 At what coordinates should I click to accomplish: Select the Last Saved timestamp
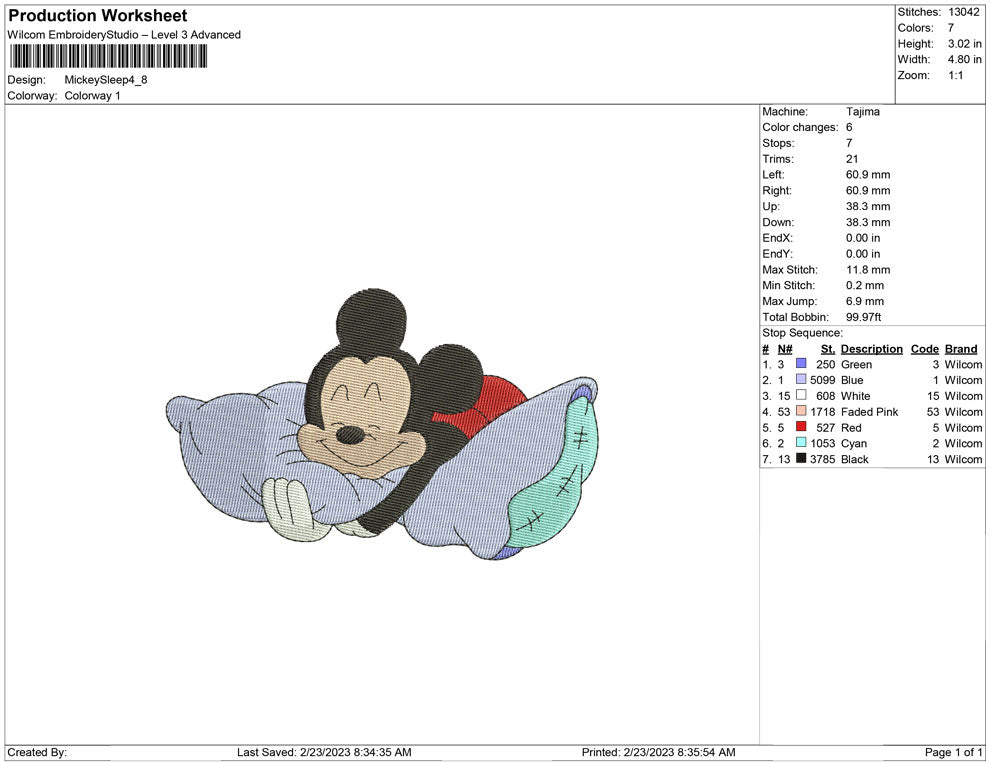tap(324, 753)
